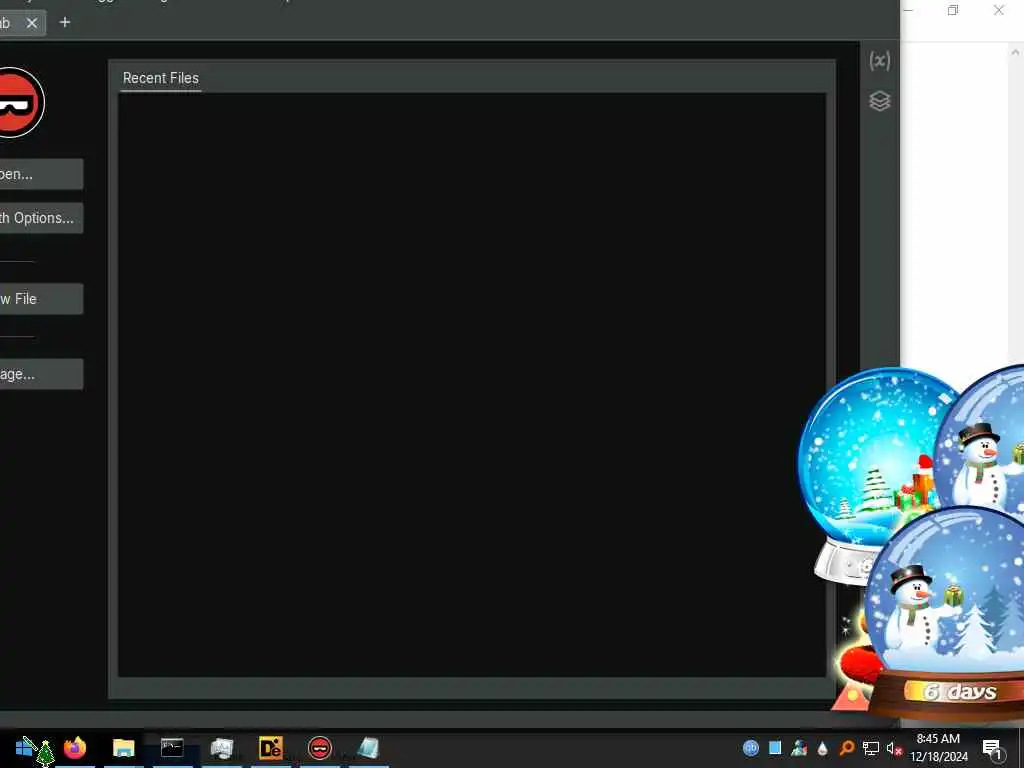Click the Open with Options... button
This screenshot has width=1024, height=768.
coord(41,218)
